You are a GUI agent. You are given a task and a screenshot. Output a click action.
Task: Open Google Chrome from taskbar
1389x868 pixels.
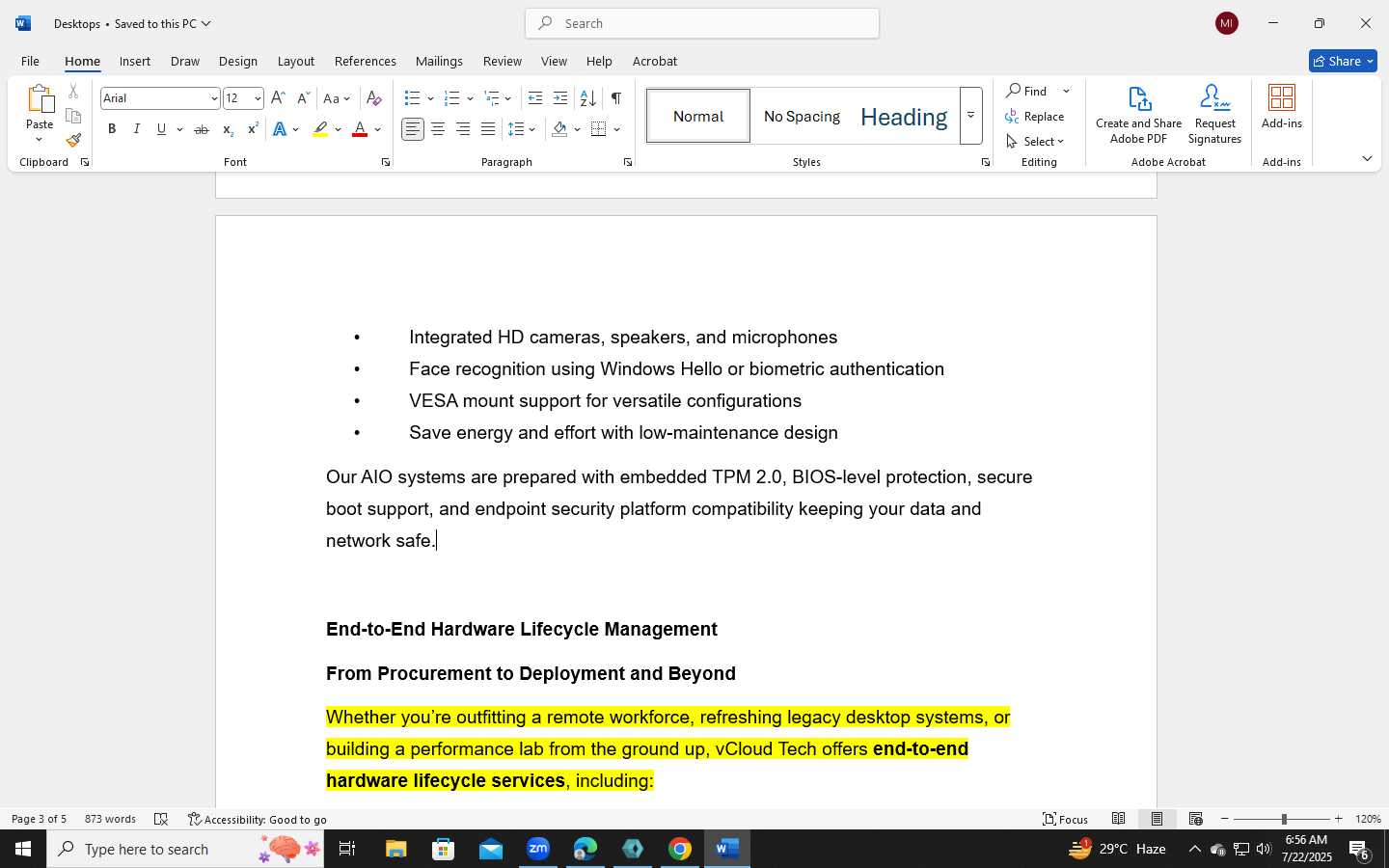(680, 849)
